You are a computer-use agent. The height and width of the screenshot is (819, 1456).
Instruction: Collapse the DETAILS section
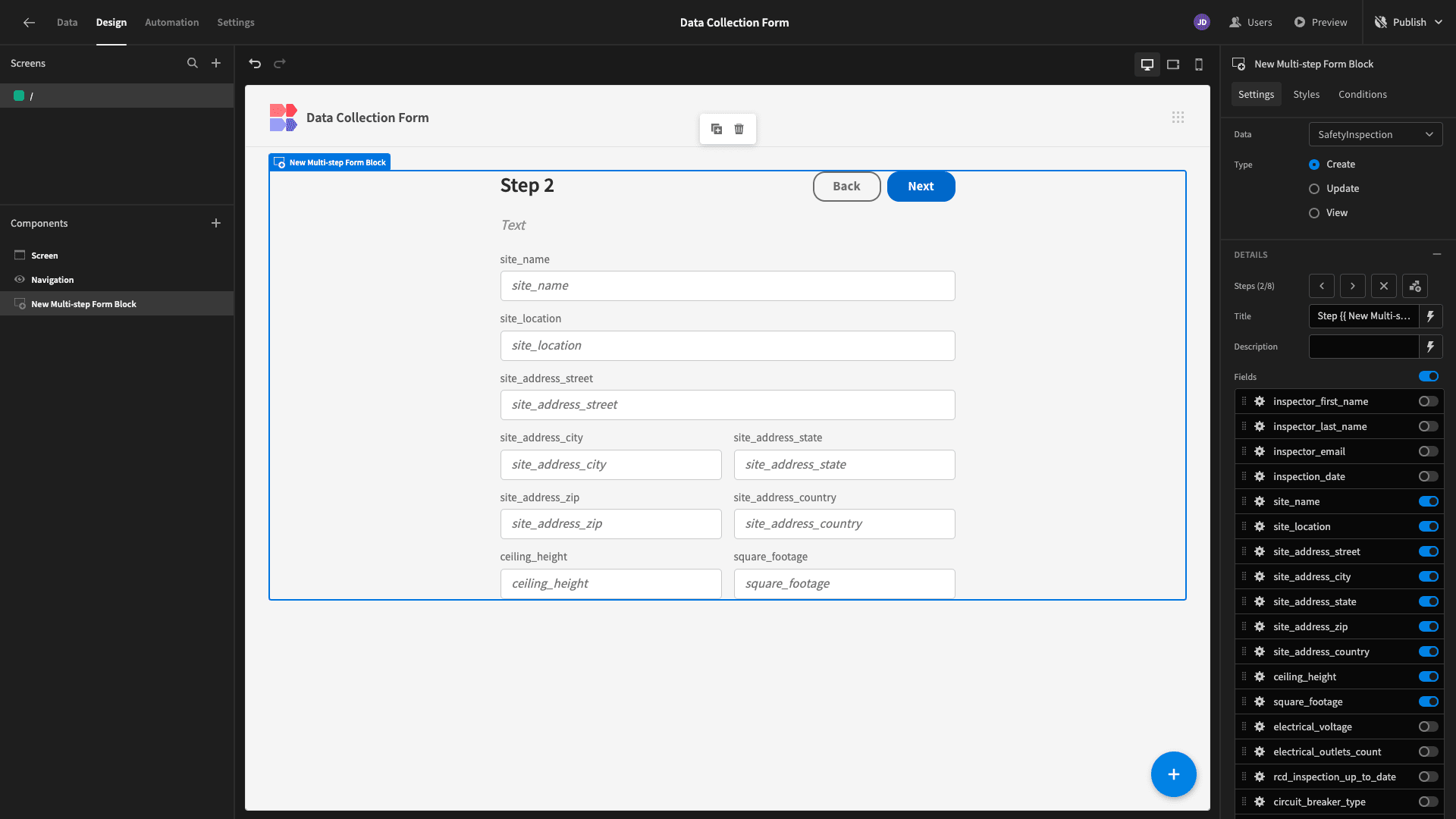click(x=1437, y=255)
